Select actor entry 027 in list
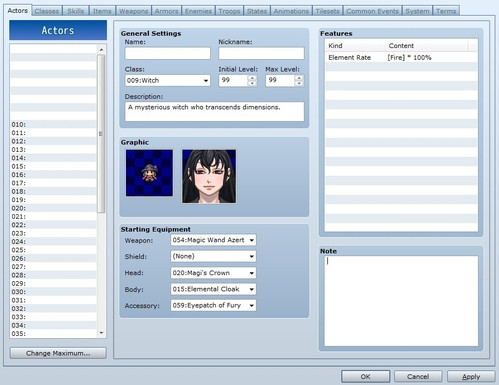The width and height of the screenshot is (499, 385). [53, 267]
